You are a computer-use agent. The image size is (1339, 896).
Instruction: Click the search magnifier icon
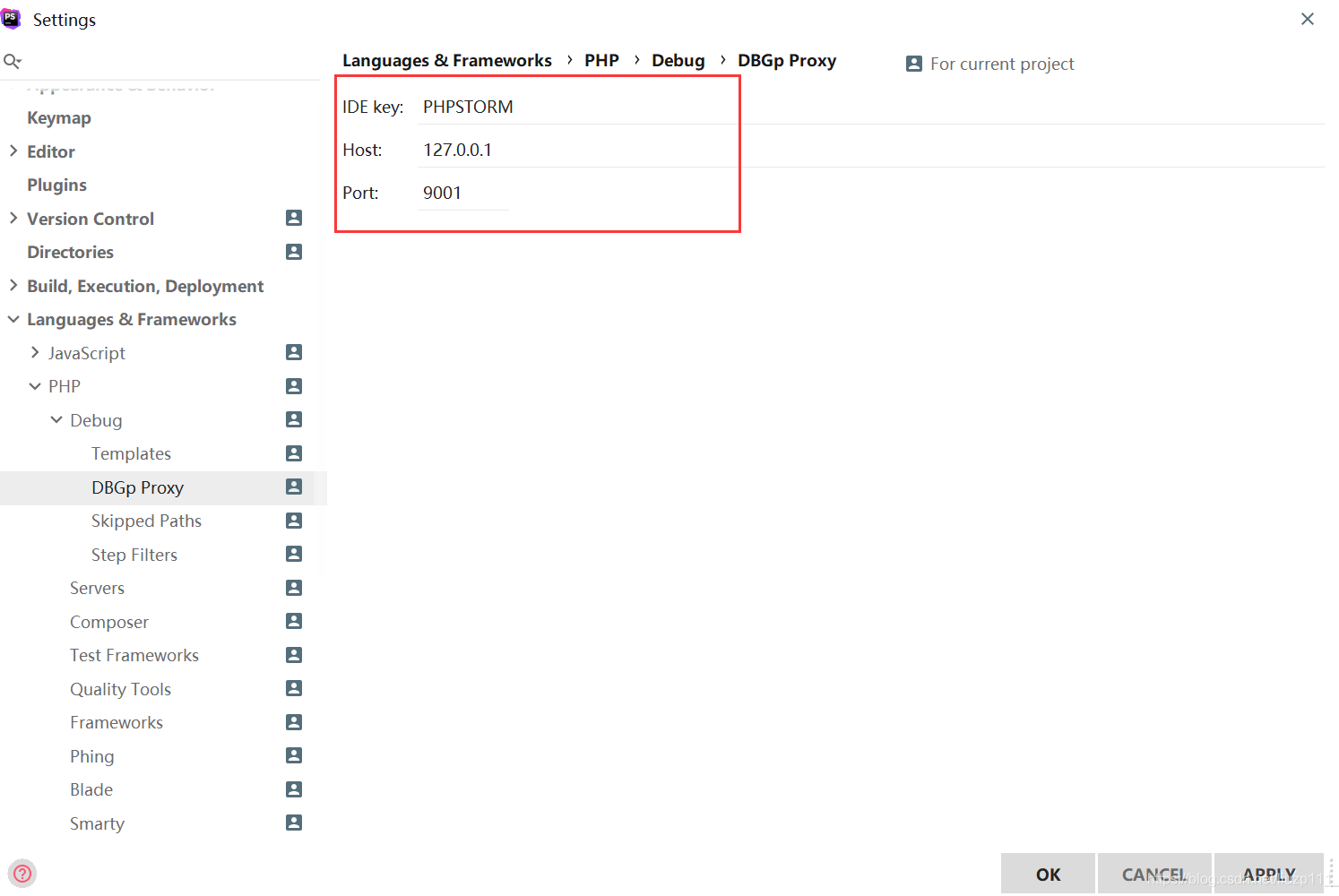coord(13,61)
